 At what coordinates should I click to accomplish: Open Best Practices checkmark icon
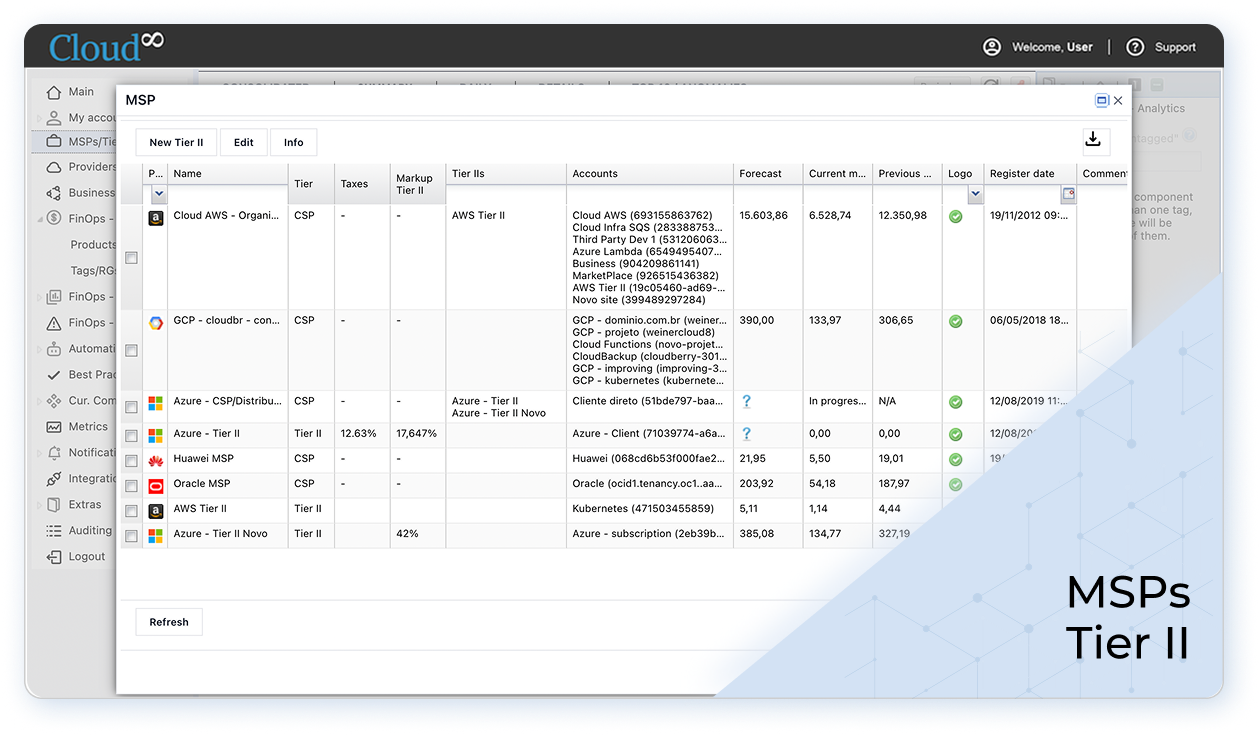click(x=54, y=375)
